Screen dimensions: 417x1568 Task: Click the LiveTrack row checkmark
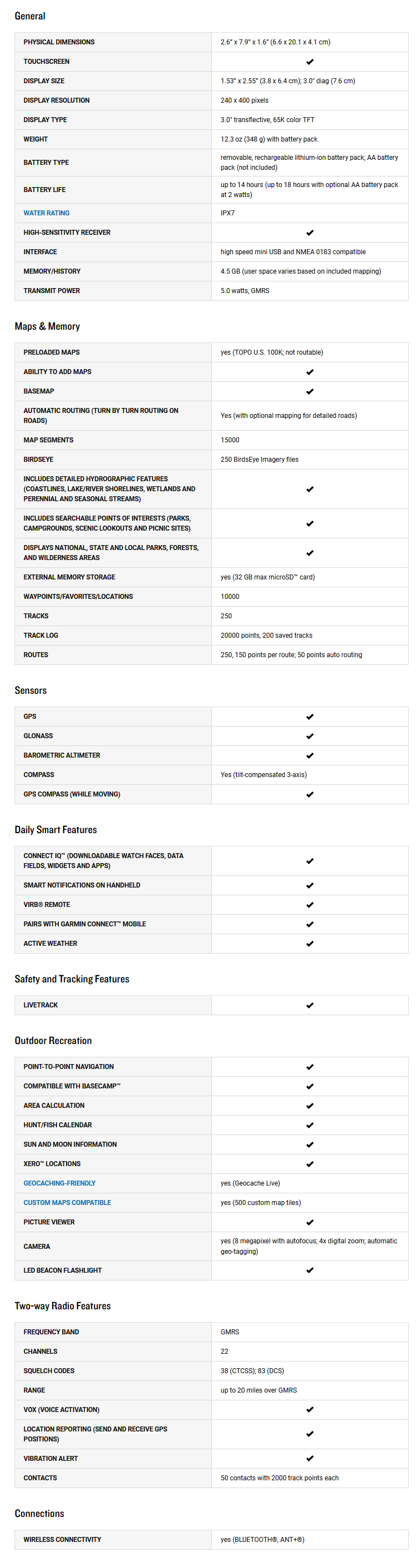(309, 1005)
